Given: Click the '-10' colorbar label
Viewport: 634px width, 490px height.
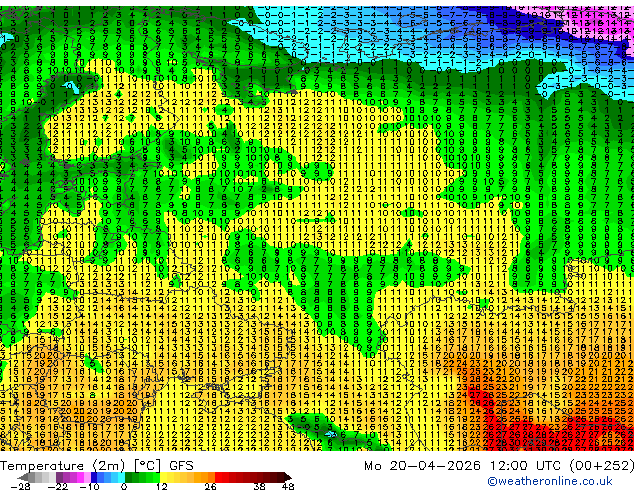Looking at the screenshot, I should tap(89, 486).
